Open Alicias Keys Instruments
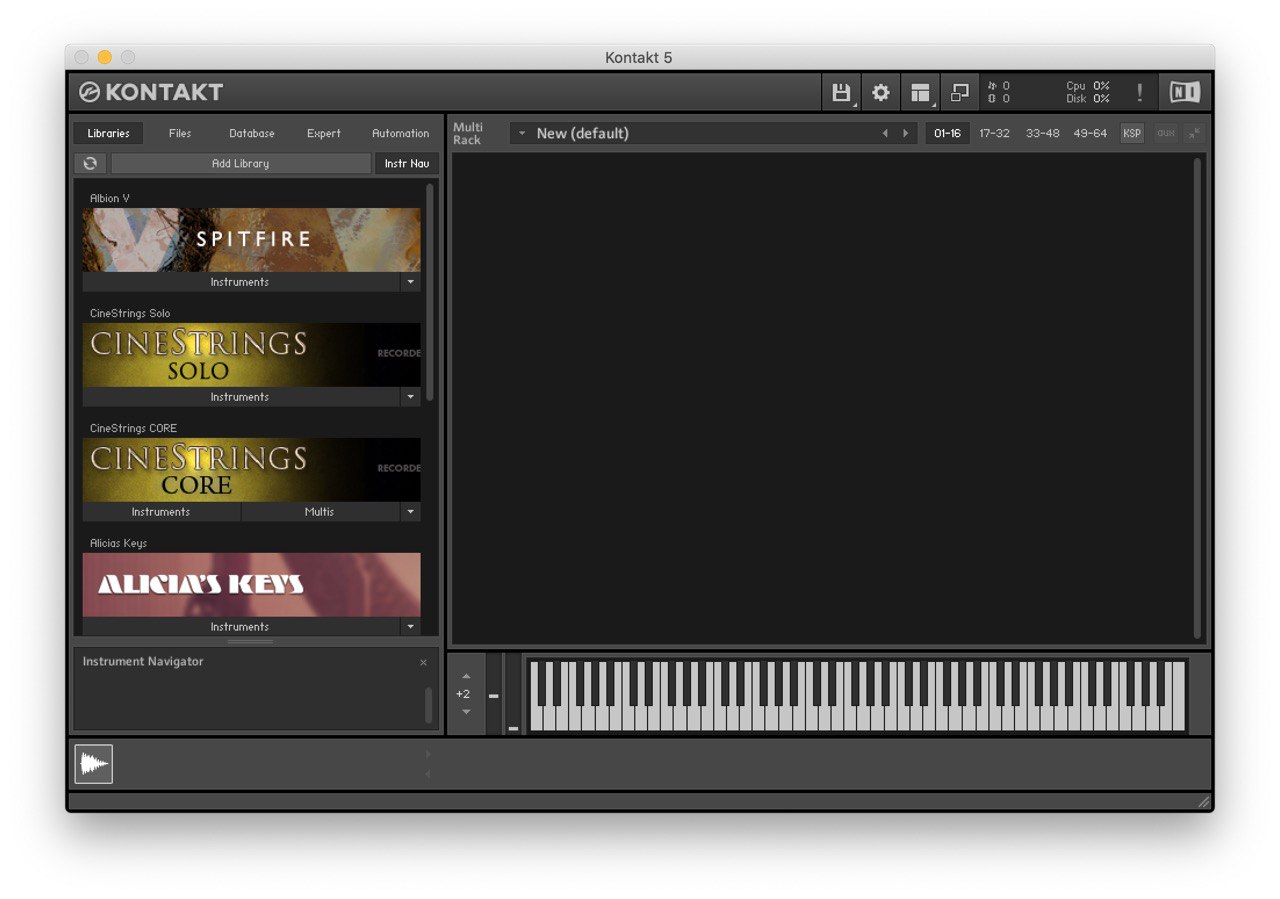This screenshot has width=1280, height=899. point(240,627)
